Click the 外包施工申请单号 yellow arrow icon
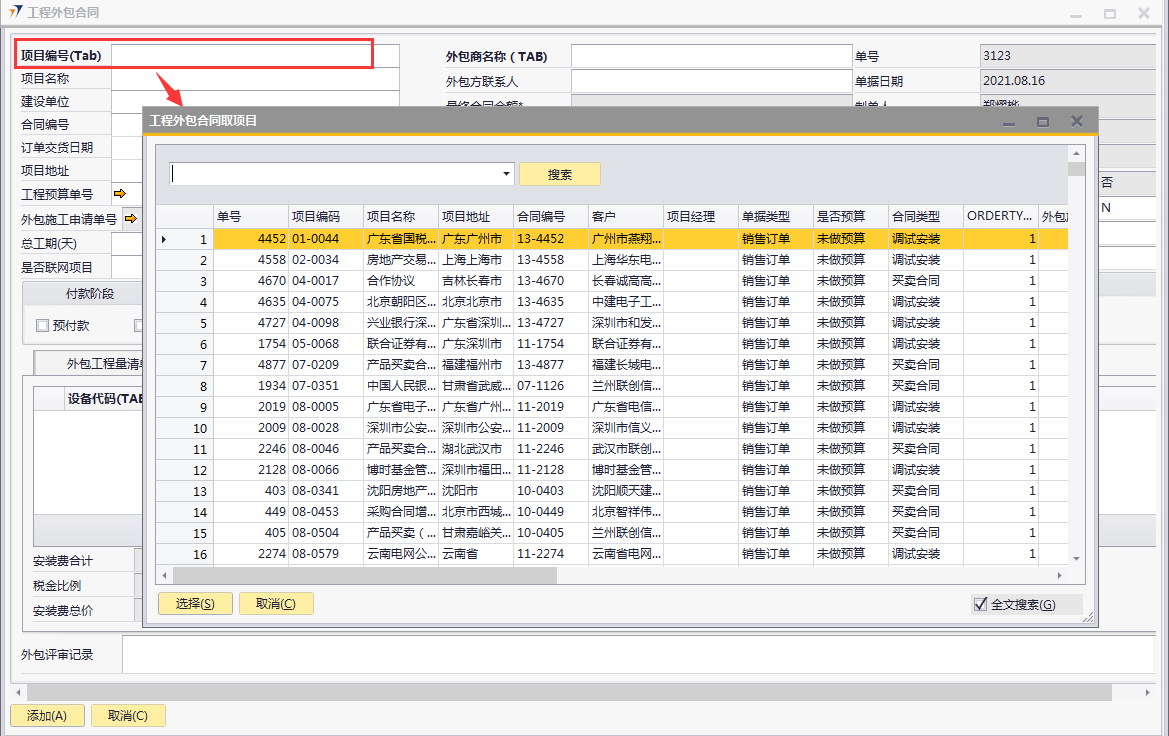The width and height of the screenshot is (1169, 736). click(130, 218)
